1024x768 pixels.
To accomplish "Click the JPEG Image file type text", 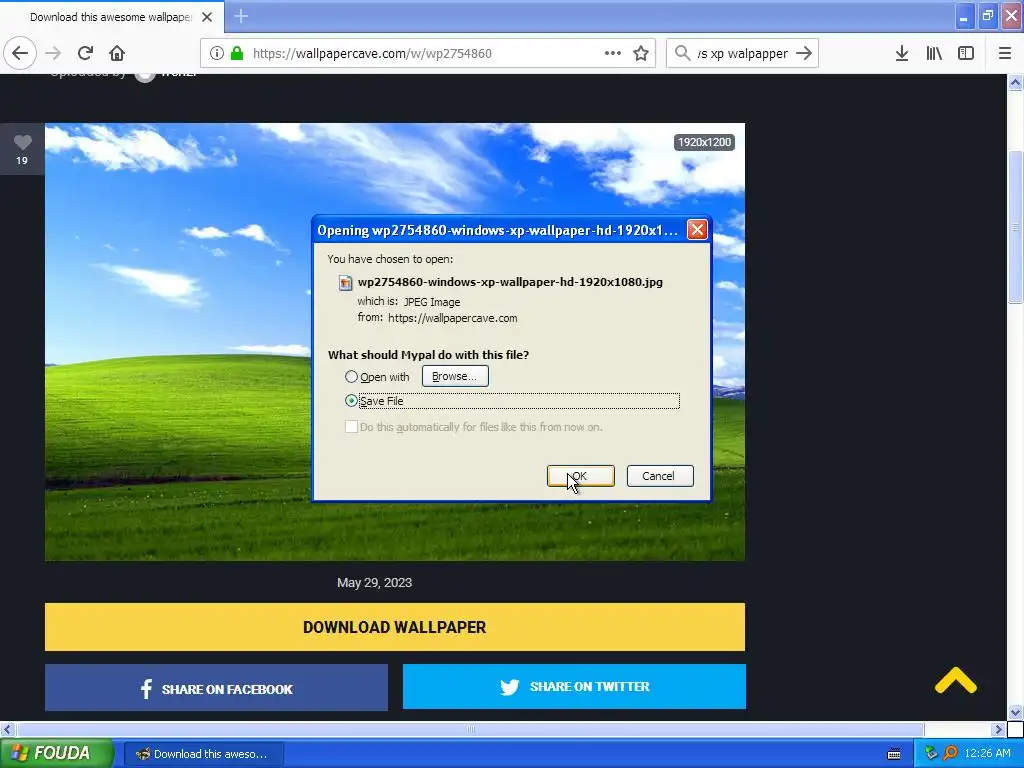I will point(432,302).
